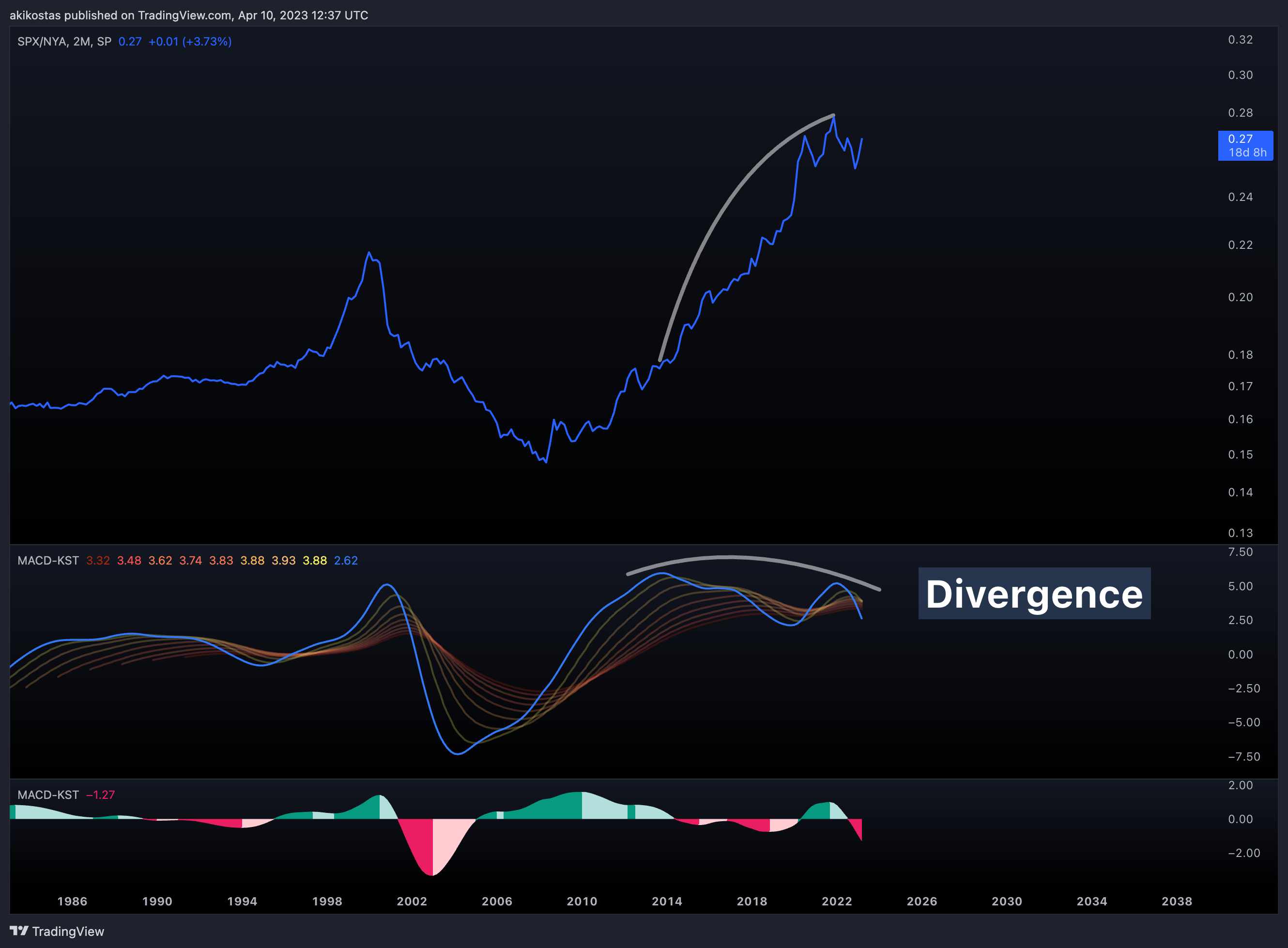Viewport: 1288px width, 948px height.
Task: Click the -1.27 histogram value
Action: click(x=100, y=795)
